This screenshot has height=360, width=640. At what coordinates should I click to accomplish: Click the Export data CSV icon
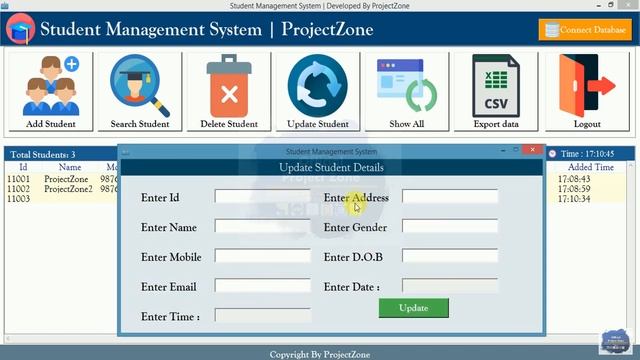[x=496, y=86]
